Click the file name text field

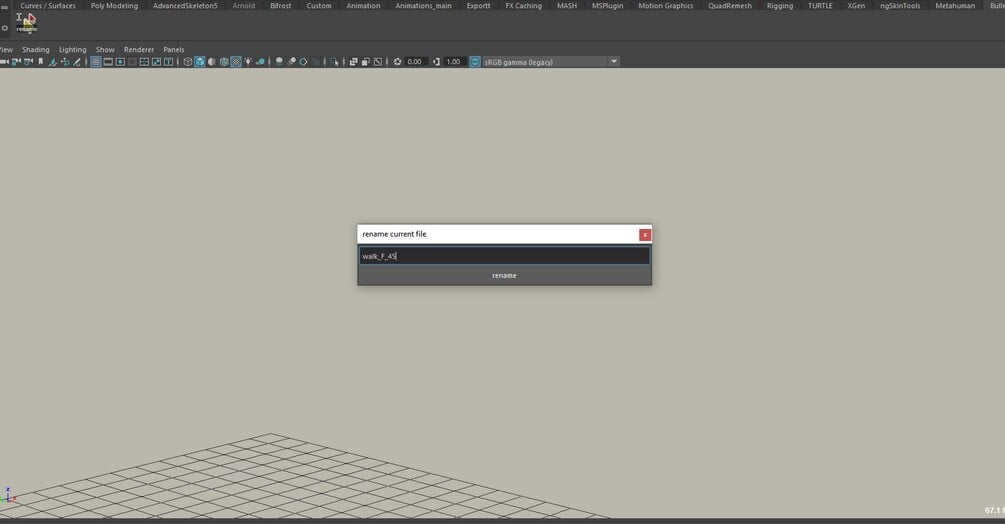504,256
